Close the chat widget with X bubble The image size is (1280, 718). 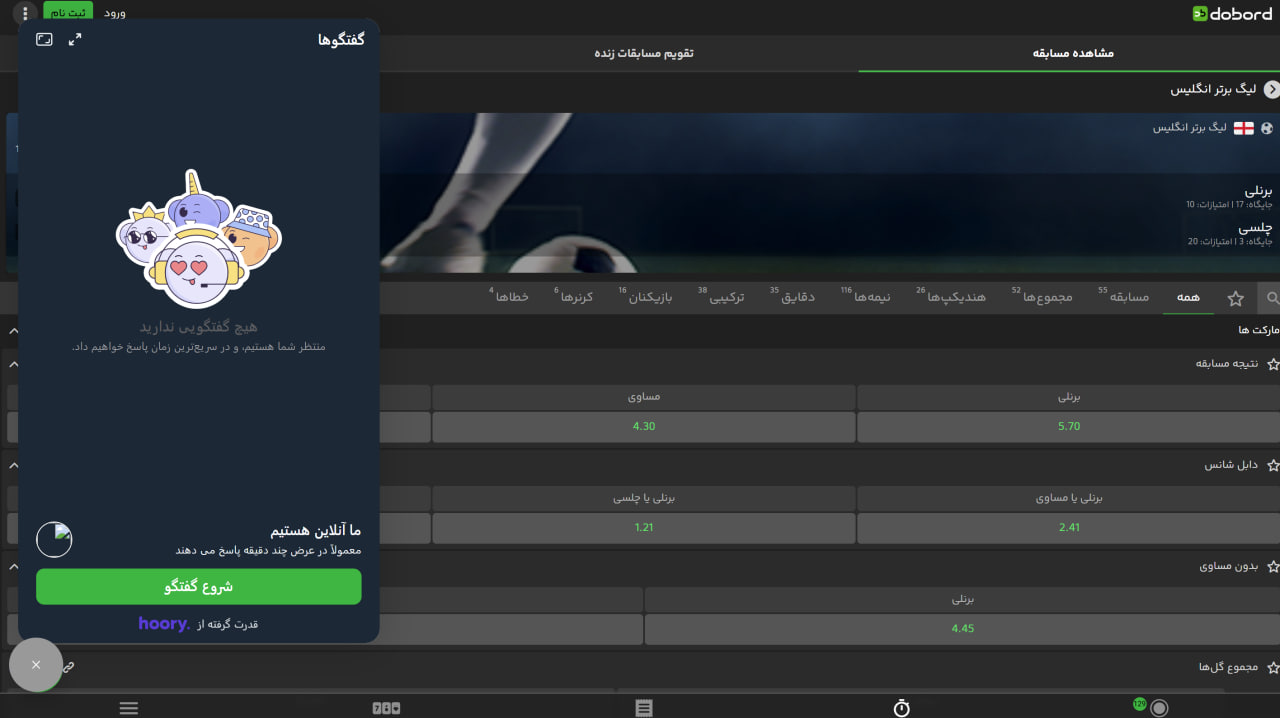(36, 665)
